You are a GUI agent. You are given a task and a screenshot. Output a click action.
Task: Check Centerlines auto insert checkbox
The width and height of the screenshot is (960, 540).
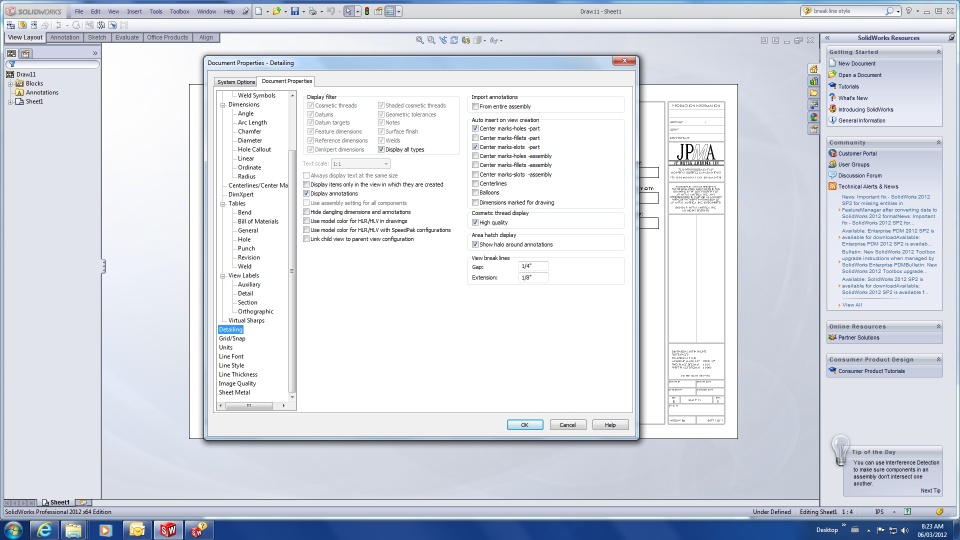475,184
